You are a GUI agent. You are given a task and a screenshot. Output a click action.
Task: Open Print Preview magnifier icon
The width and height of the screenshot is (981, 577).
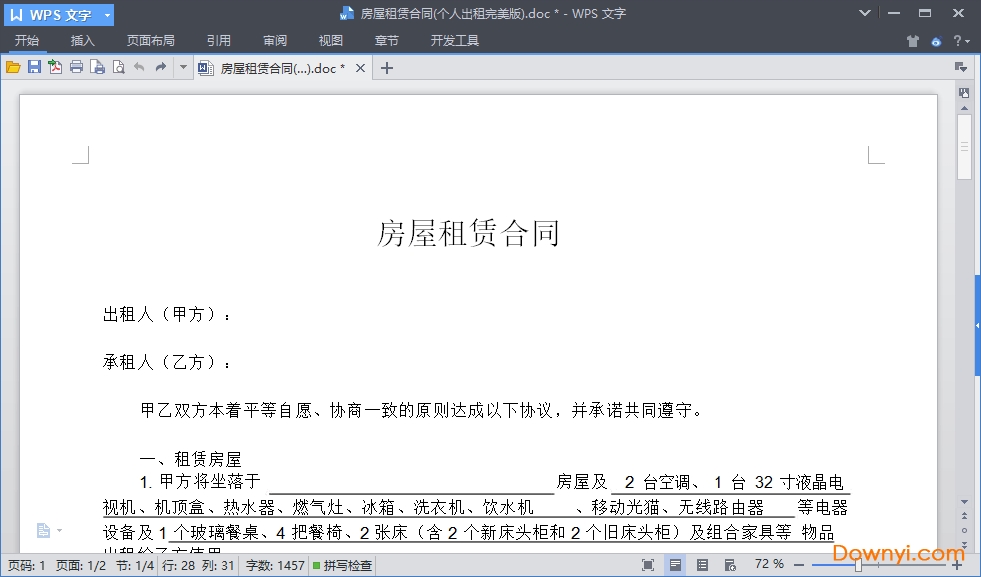(x=118, y=68)
